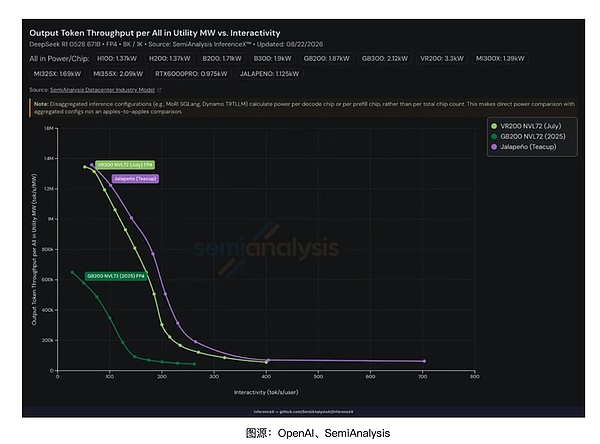This screenshot has width=600, height=444.
Task: Click the external-link icon beside the source link
Action: pos(159,90)
